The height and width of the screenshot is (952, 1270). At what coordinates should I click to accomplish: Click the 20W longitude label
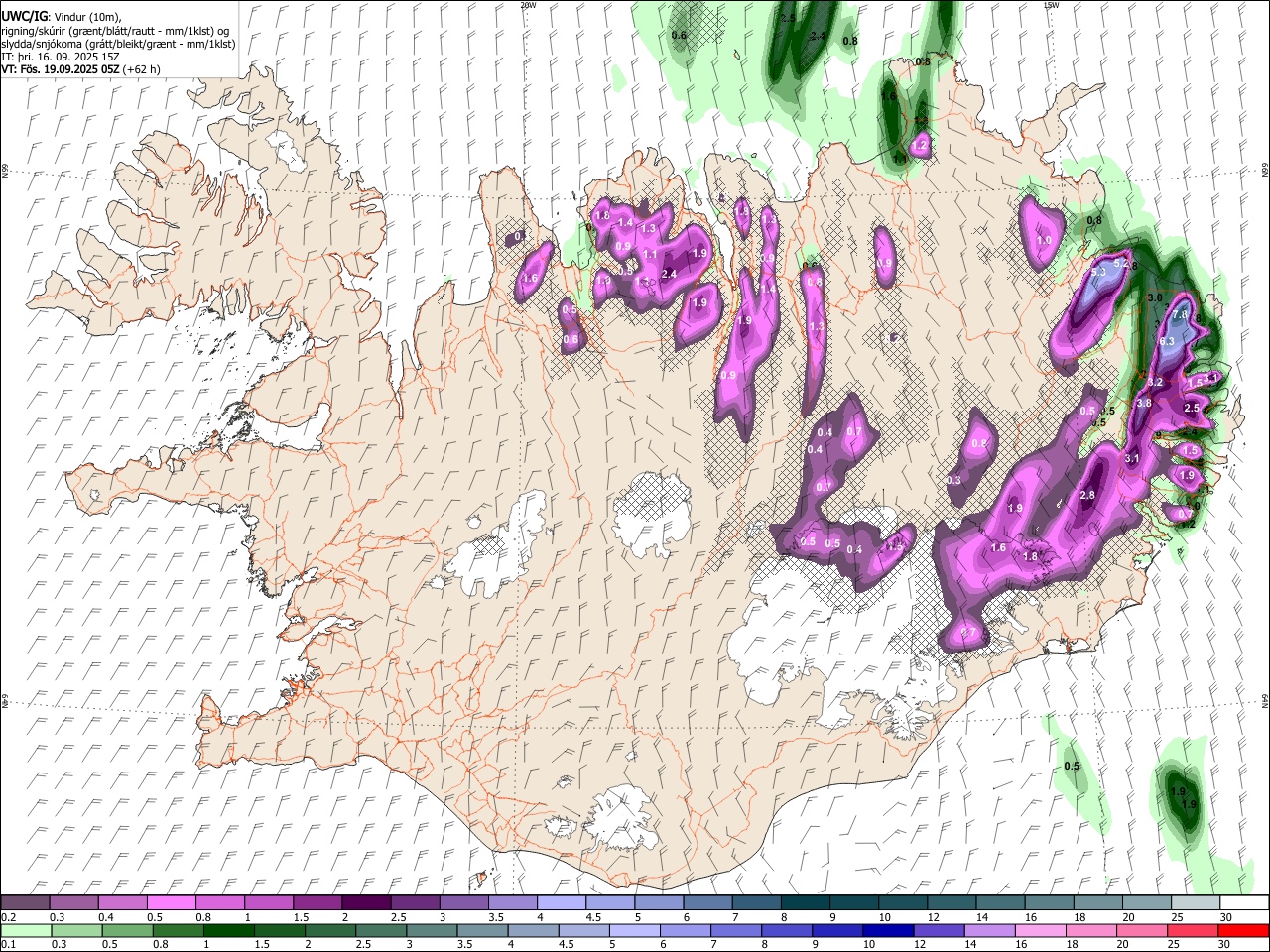point(528,5)
